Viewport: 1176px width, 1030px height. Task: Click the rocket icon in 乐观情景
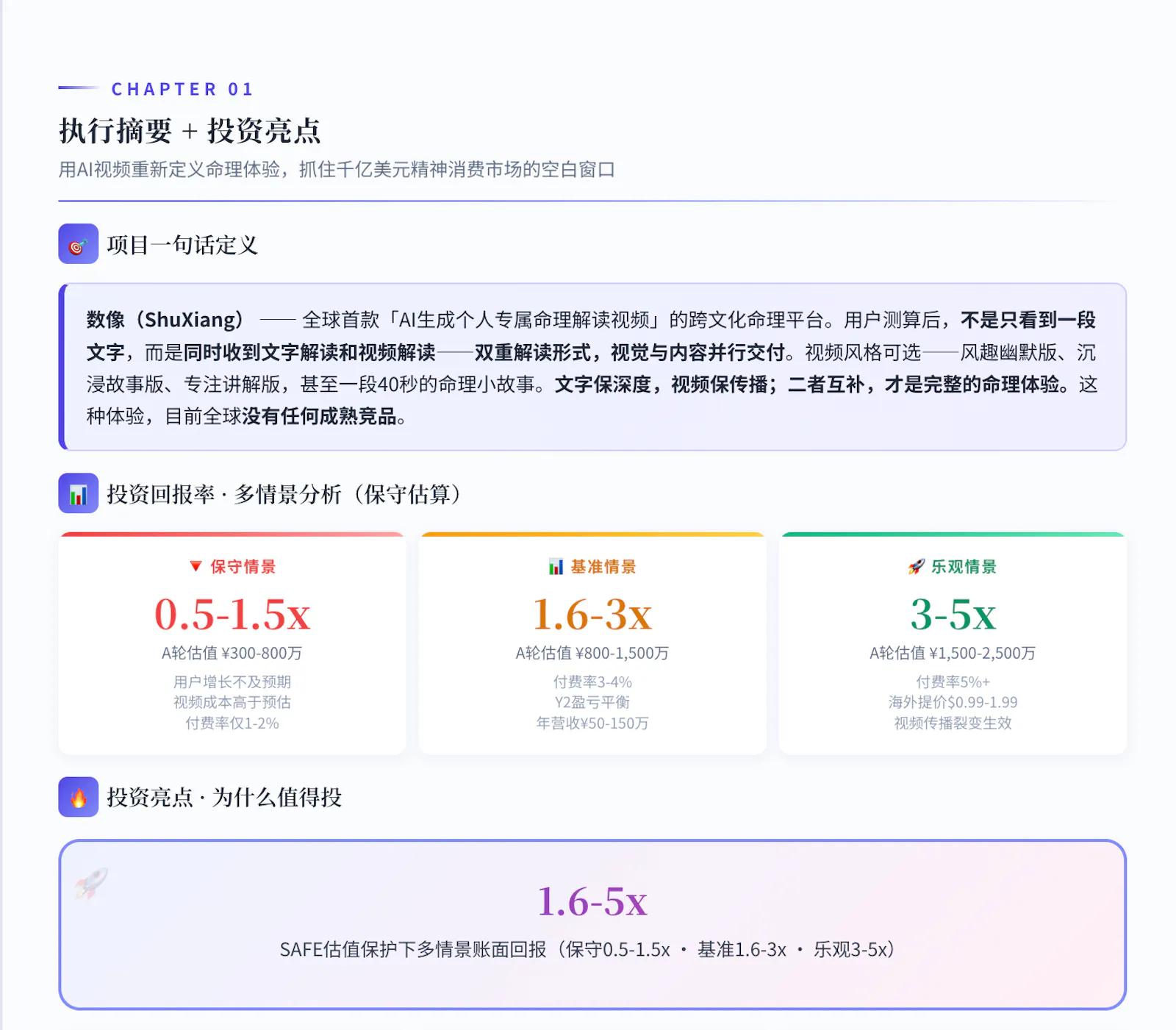coord(917,566)
